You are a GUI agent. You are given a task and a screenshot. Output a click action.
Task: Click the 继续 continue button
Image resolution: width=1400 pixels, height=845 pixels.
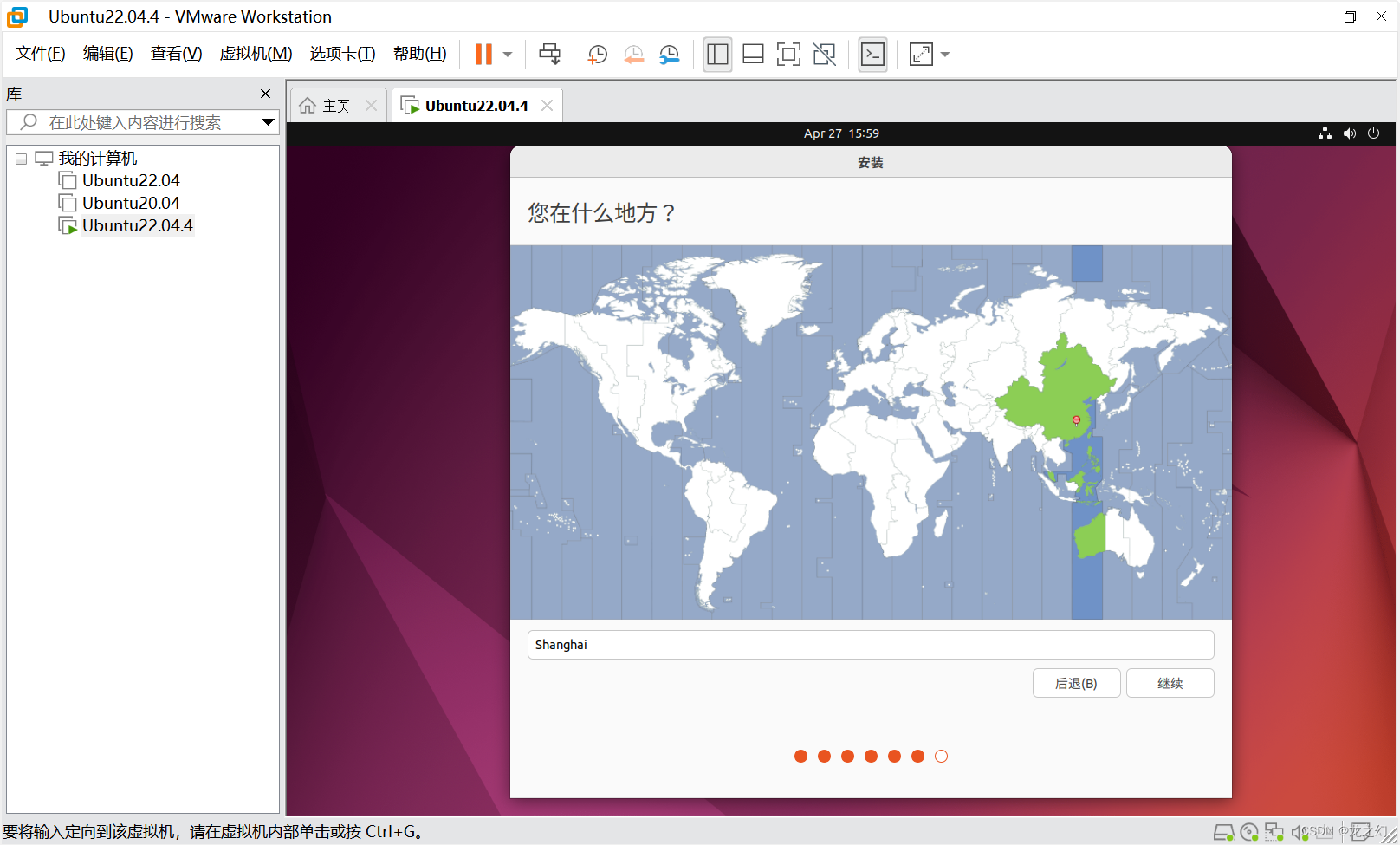pos(1170,683)
